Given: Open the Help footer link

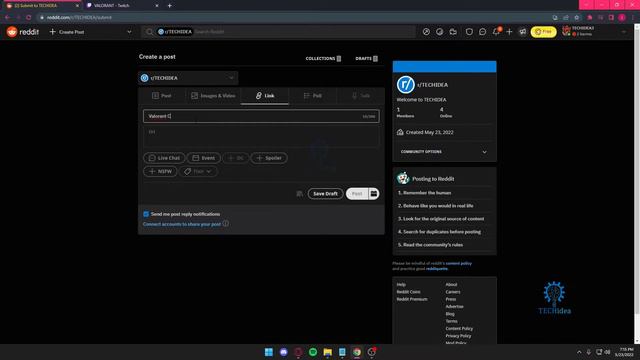Looking at the screenshot, I should (x=401, y=284).
